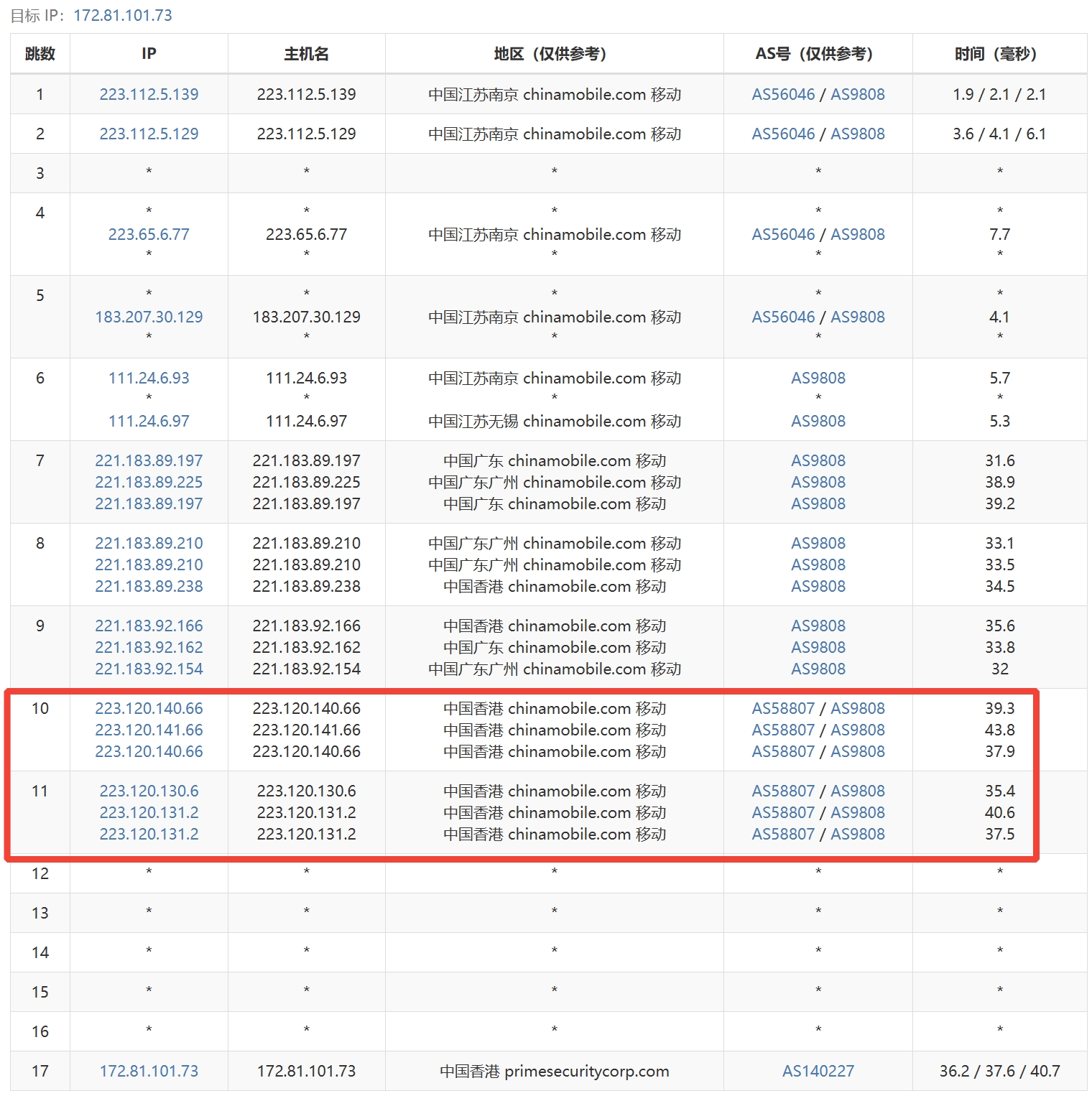Click the 111.24.6.97 IP link
The height and width of the screenshot is (1101, 1092).
click(x=149, y=421)
